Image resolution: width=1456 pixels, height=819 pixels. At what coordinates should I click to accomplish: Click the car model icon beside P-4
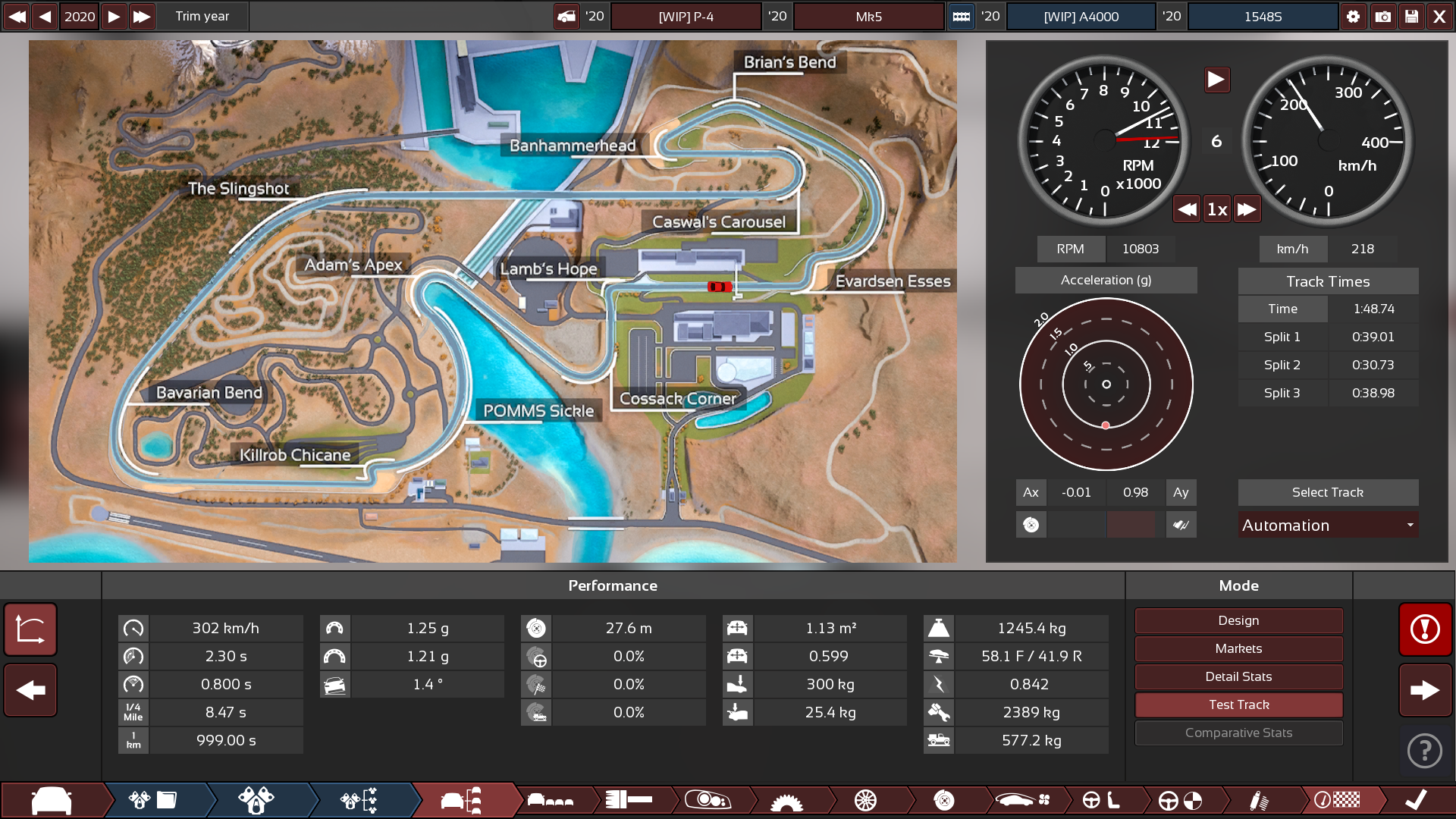[x=566, y=16]
